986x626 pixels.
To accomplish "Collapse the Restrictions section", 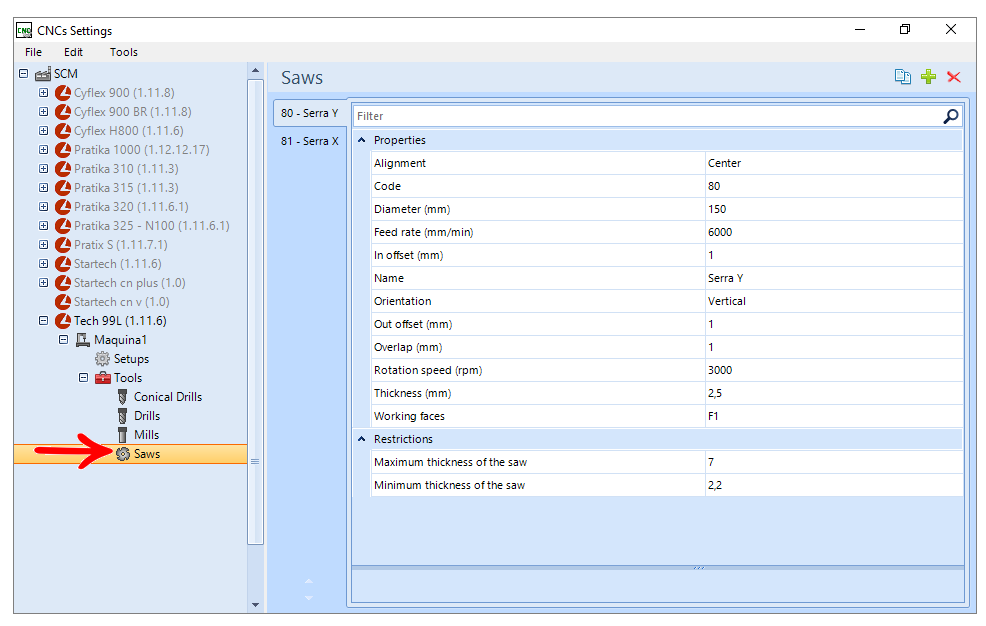I will pos(362,439).
